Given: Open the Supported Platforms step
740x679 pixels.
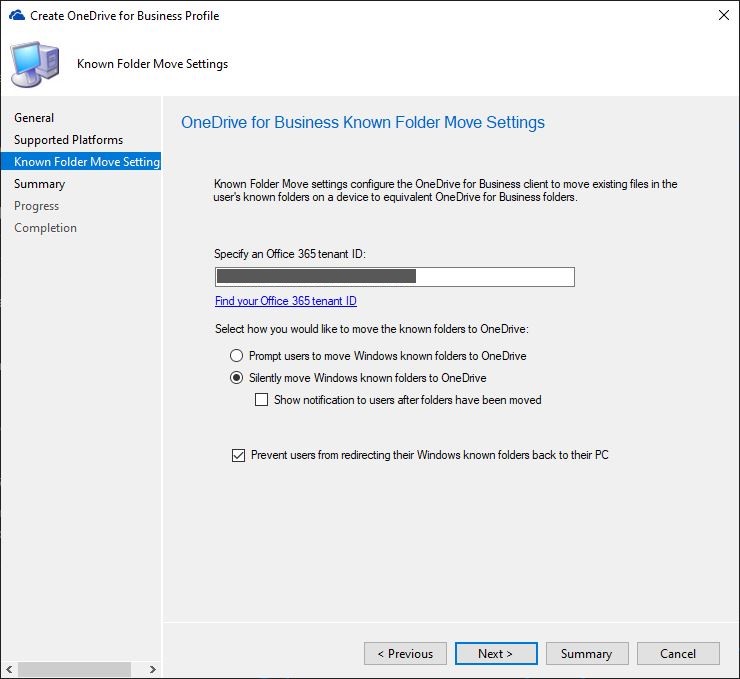Looking at the screenshot, I should (68, 140).
